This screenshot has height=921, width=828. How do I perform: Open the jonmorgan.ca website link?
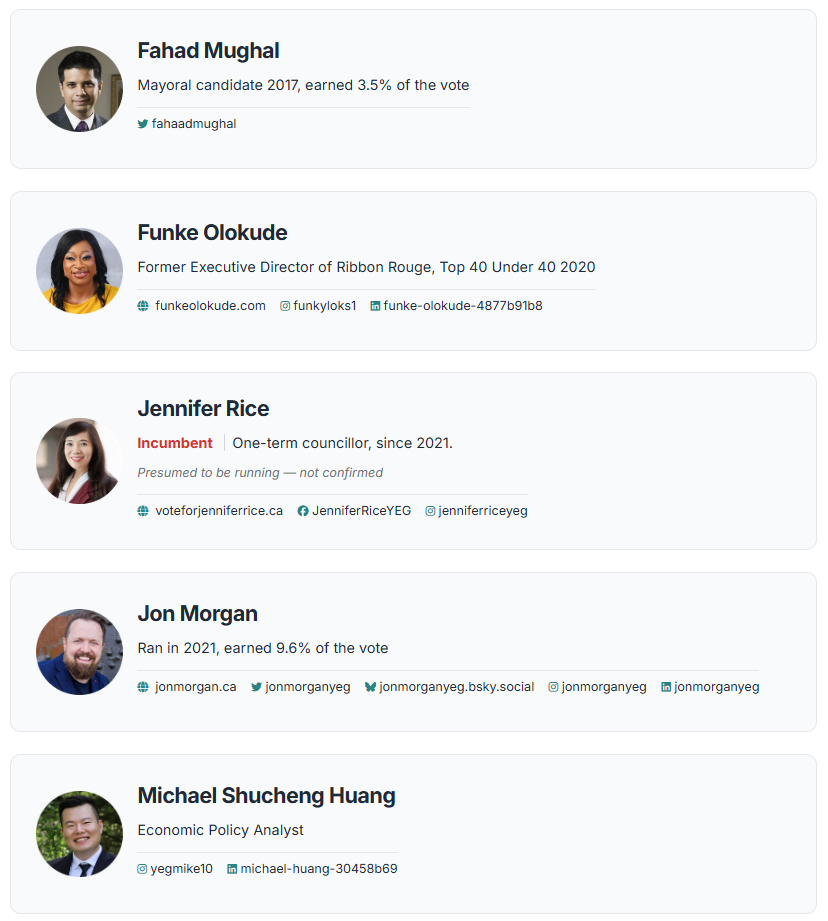coord(195,687)
